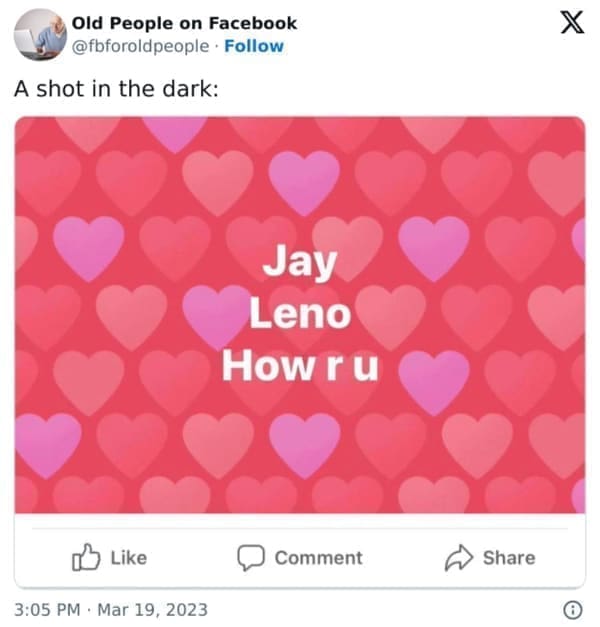Screen dimensions: 600x627
Task: Click the "Jay Leno How r u" text
Action: pyautogui.click(x=301, y=314)
